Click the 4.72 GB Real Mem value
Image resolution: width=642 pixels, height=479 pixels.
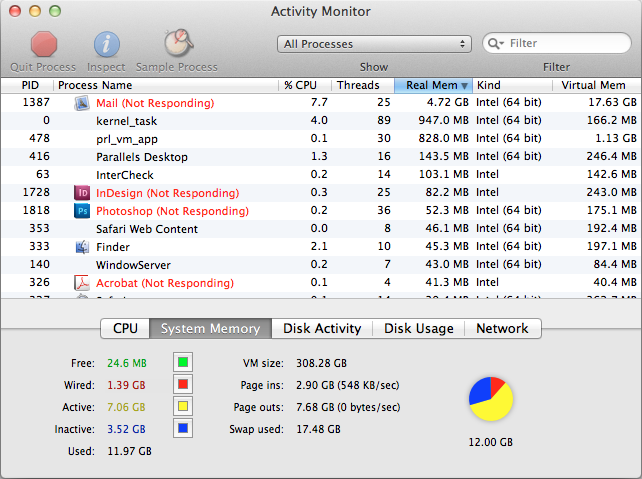pyautogui.click(x=448, y=102)
